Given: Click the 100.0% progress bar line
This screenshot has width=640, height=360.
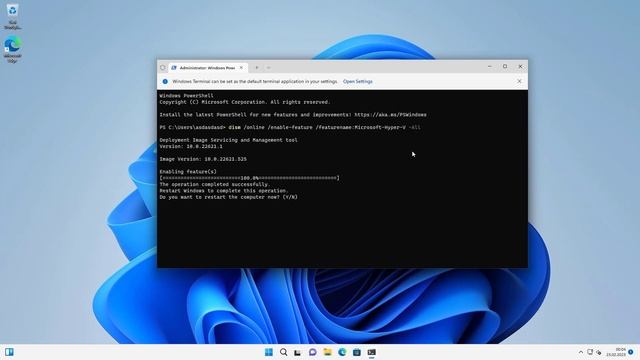Looking at the screenshot, I should tap(249, 178).
